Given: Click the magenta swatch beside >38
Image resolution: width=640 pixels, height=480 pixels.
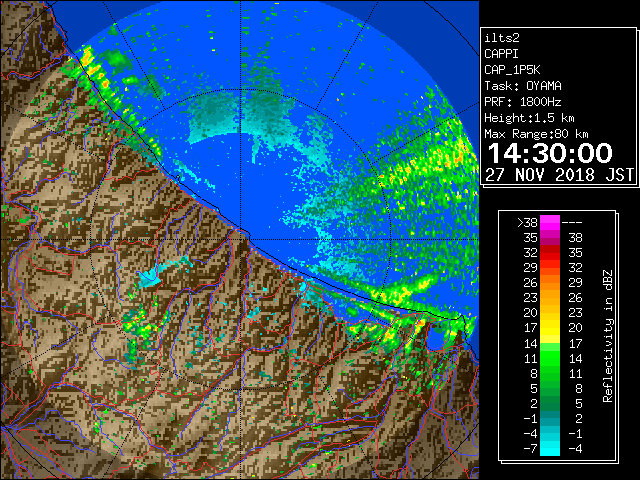Looking at the screenshot, I should [x=549, y=223].
